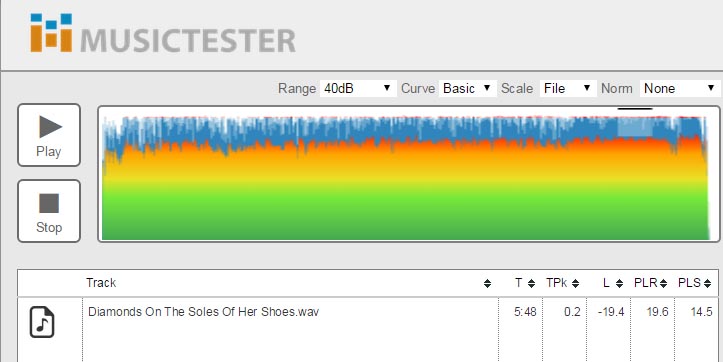Select Diamonds On The Soles track row
The height and width of the screenshot is (362, 723).
click(x=368, y=329)
